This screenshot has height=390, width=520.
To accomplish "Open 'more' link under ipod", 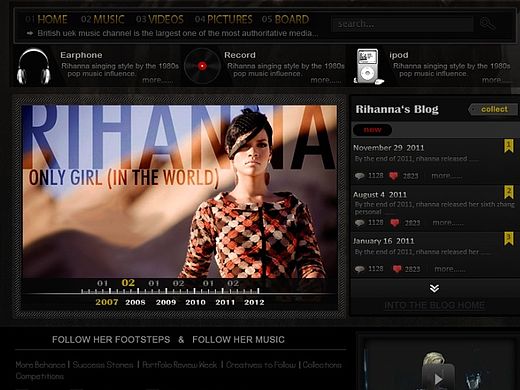I will pyautogui.click(x=497, y=80).
